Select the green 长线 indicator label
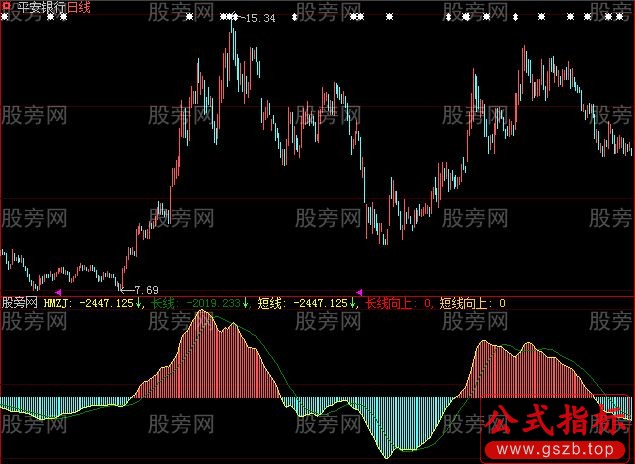The image size is (635, 464). (164, 302)
